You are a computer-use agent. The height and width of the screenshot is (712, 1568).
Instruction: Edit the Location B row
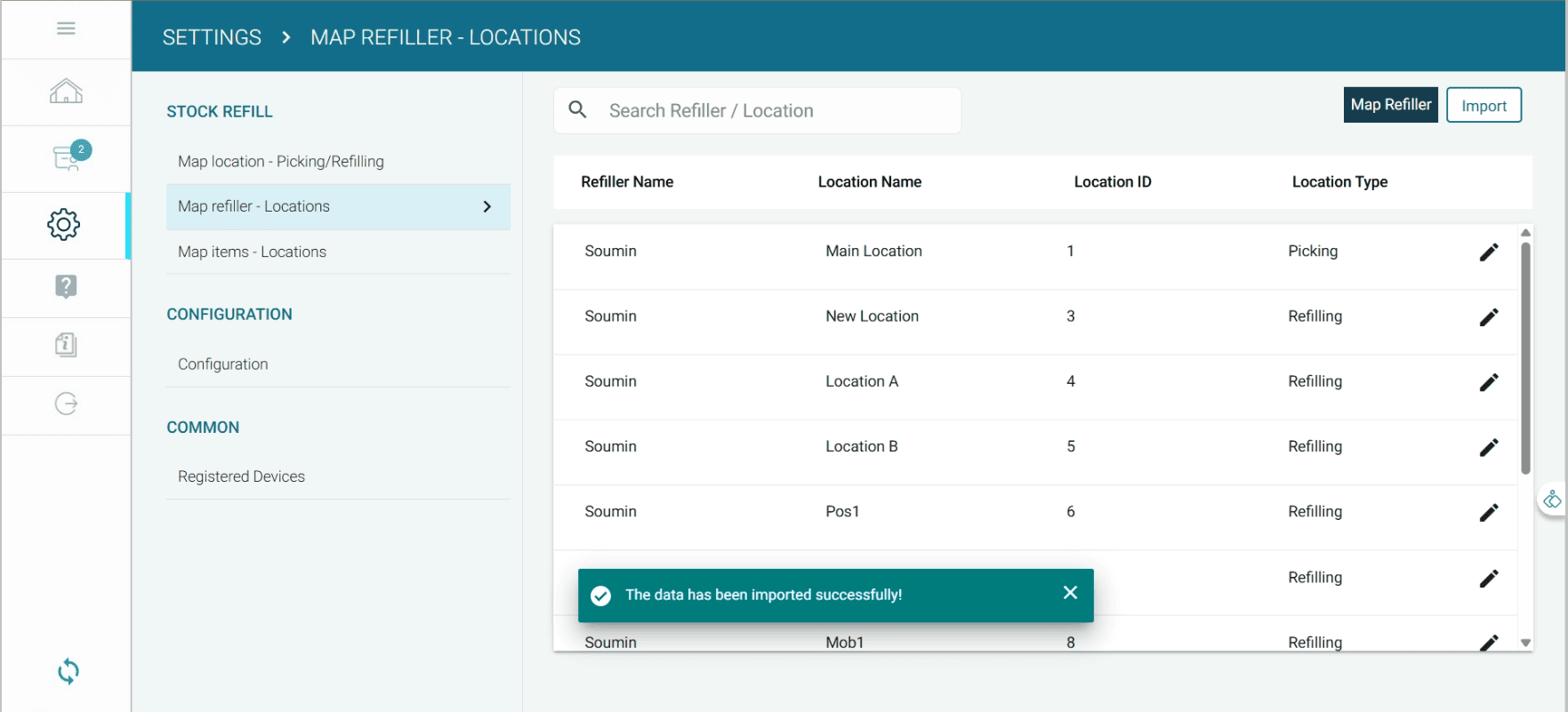point(1488,447)
